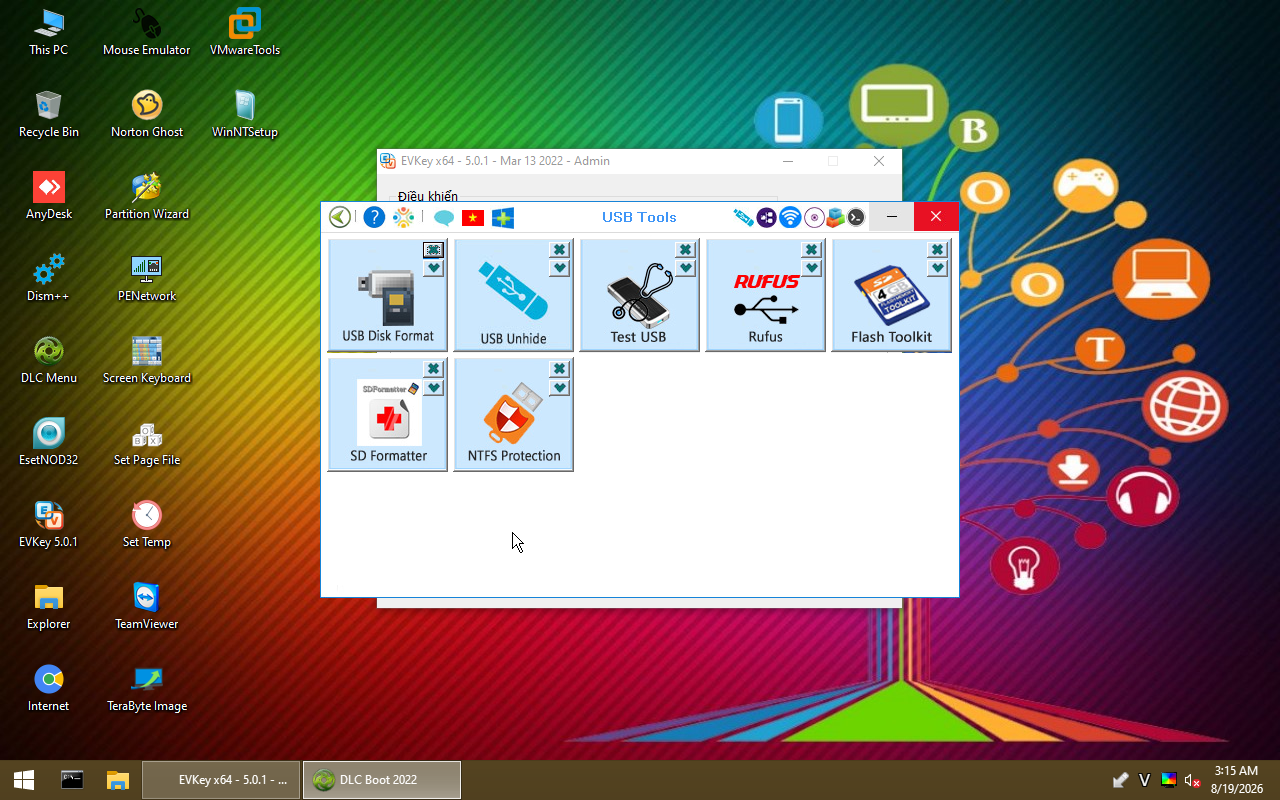Launch the USB Disk Format tool
The image size is (1280, 800).
388,295
